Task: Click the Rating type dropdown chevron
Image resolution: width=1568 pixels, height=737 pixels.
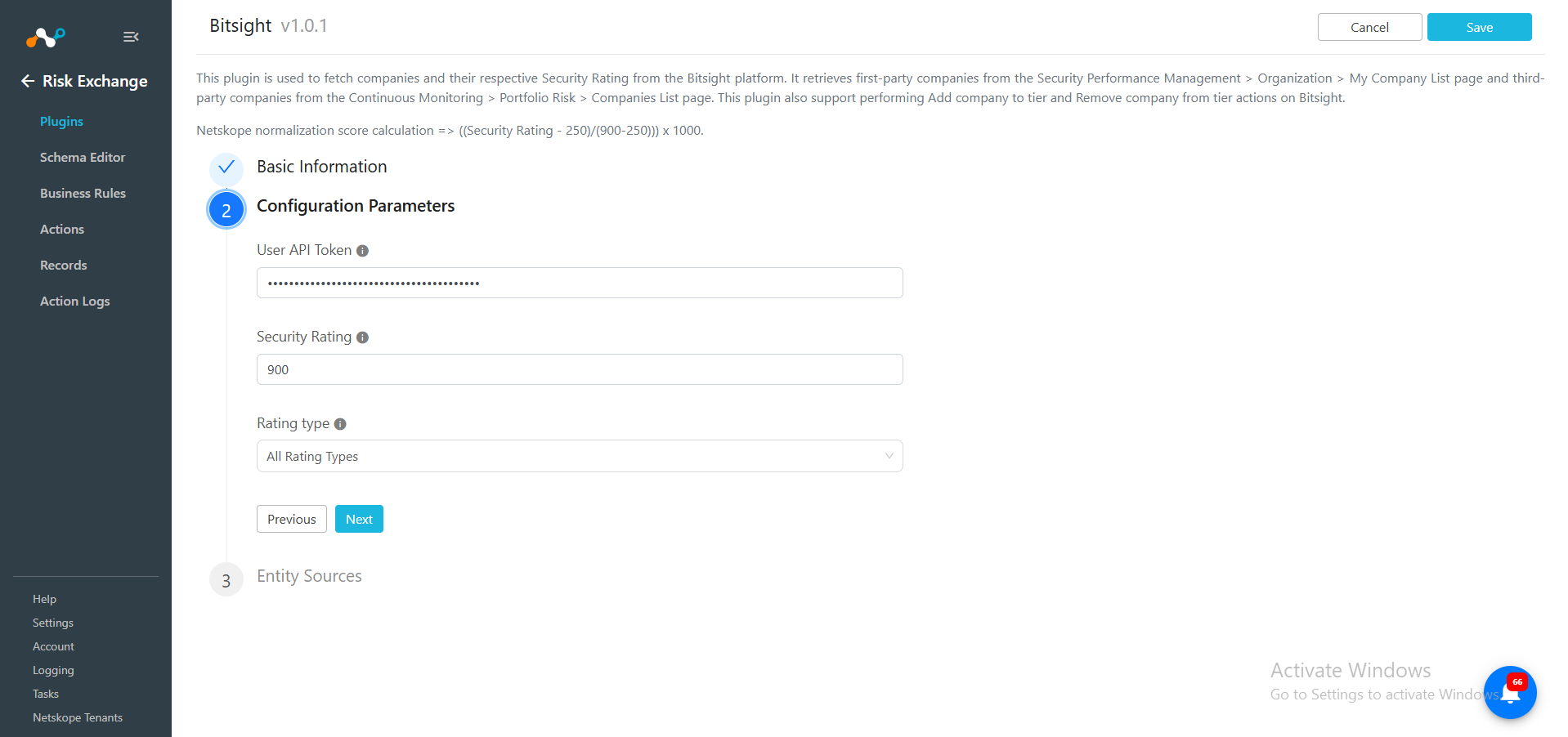Action: [889, 456]
